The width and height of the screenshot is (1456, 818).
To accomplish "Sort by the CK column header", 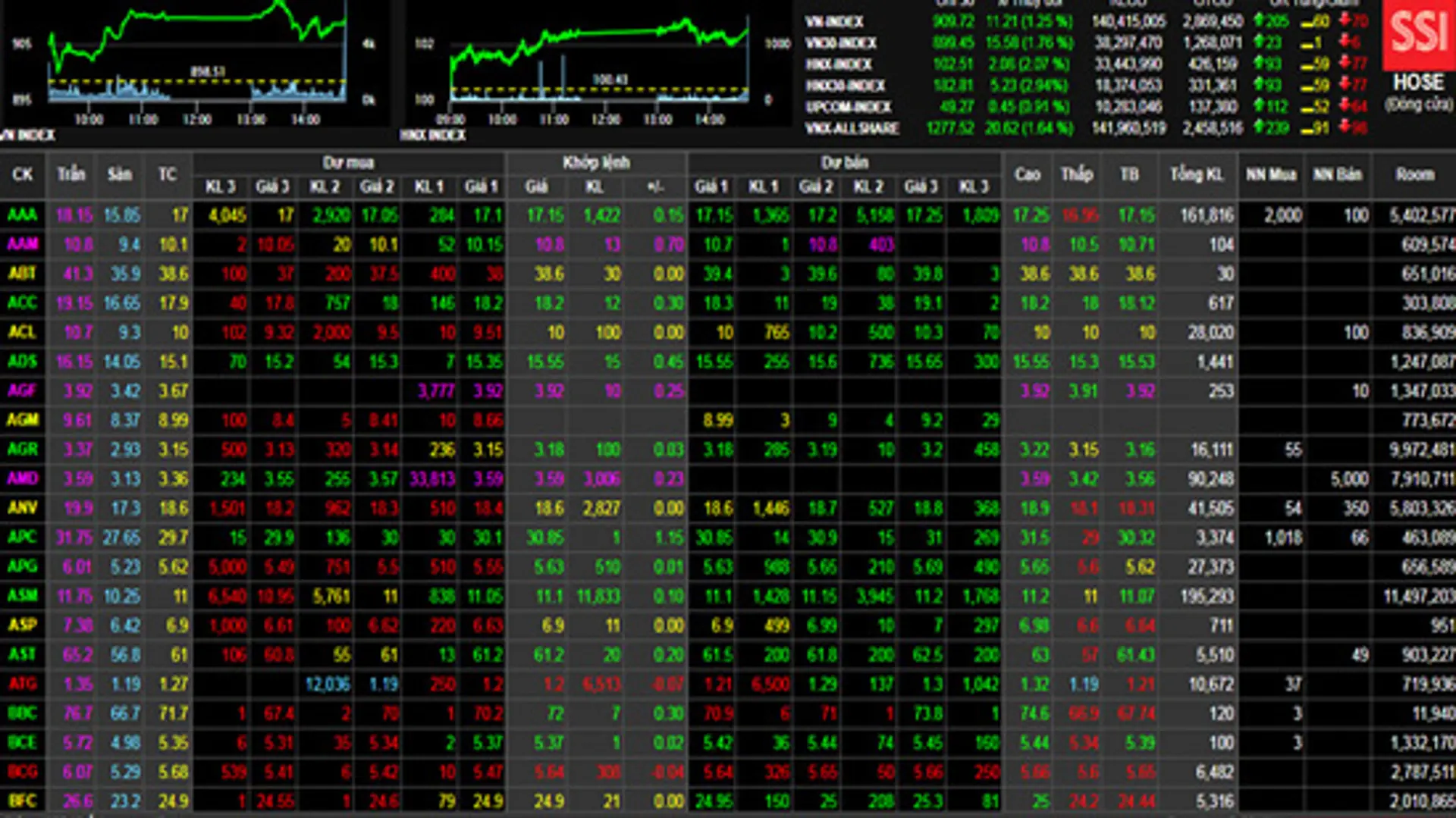I will [23, 174].
